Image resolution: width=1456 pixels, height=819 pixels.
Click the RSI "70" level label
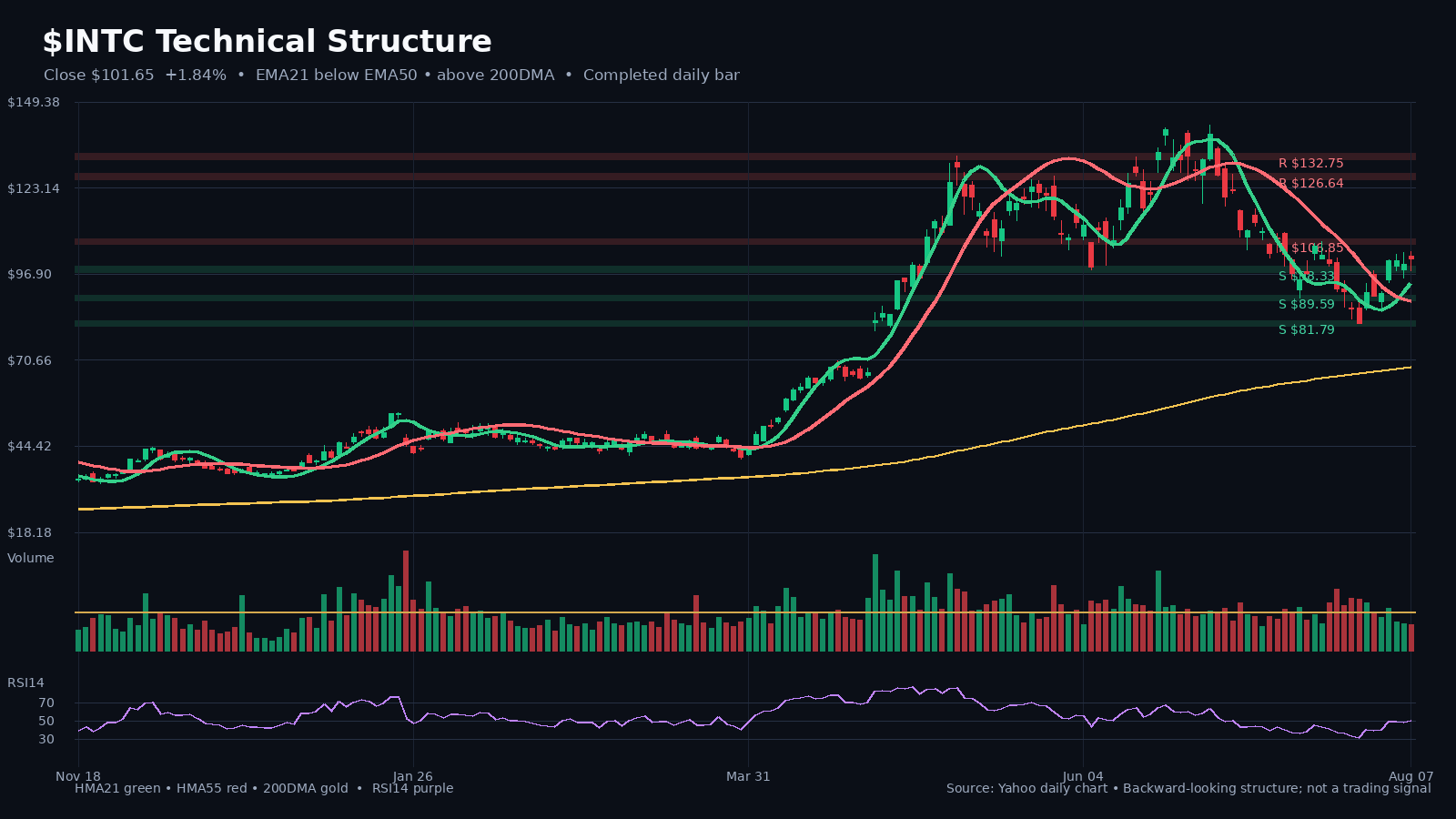[46, 703]
